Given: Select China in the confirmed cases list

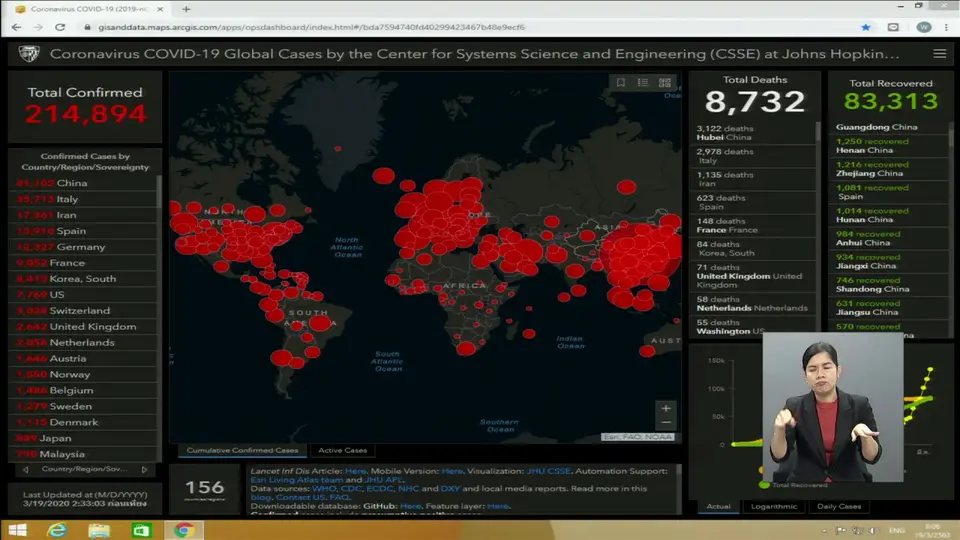Looking at the screenshot, I should point(83,183).
